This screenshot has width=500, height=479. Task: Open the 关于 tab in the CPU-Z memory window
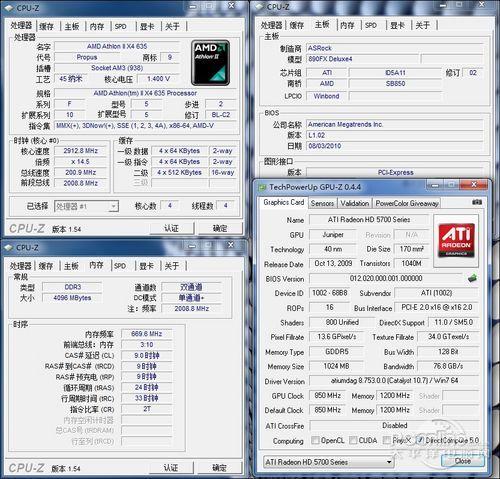pyautogui.click(x=172, y=266)
